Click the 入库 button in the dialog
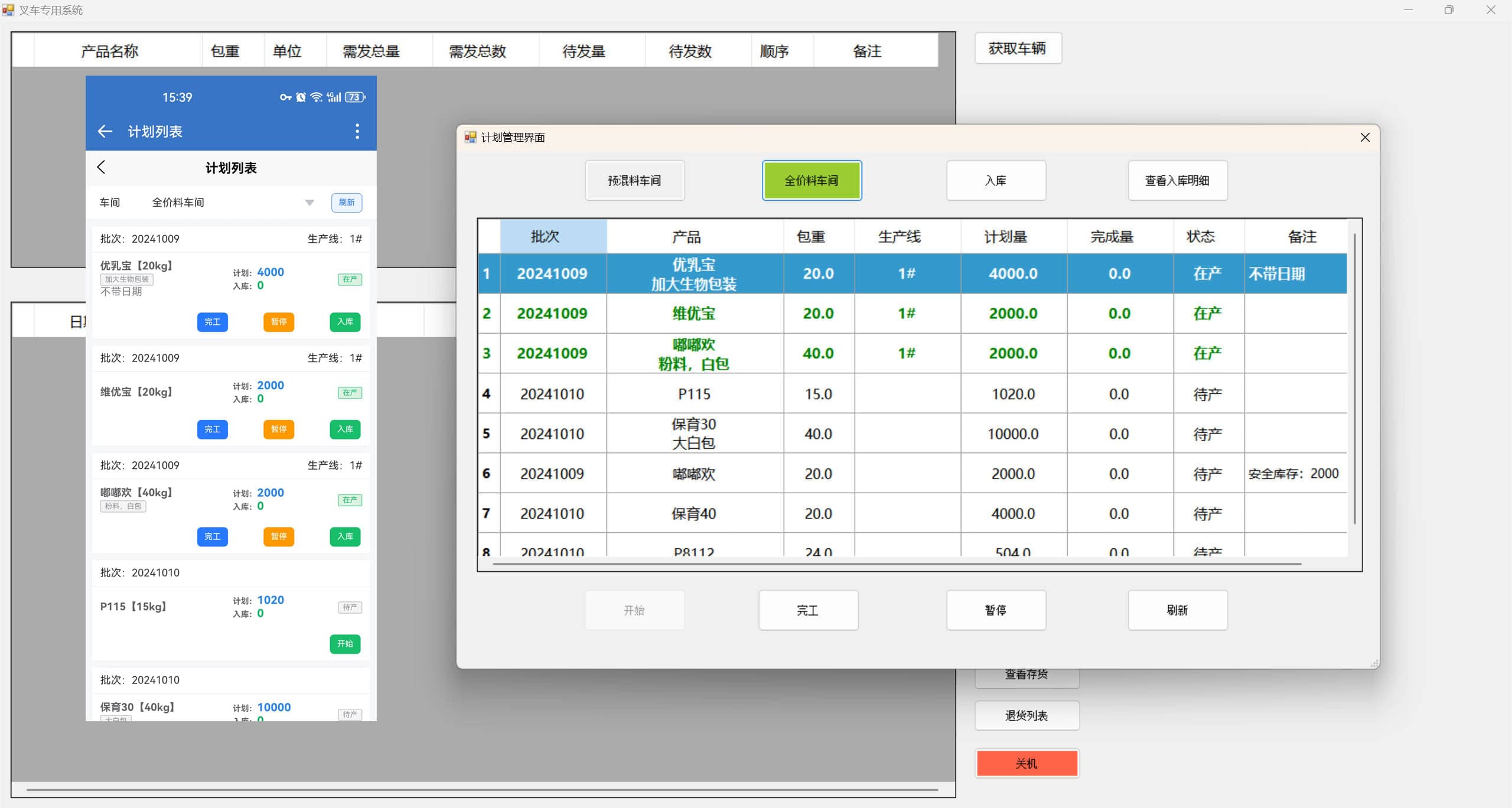 click(x=995, y=180)
